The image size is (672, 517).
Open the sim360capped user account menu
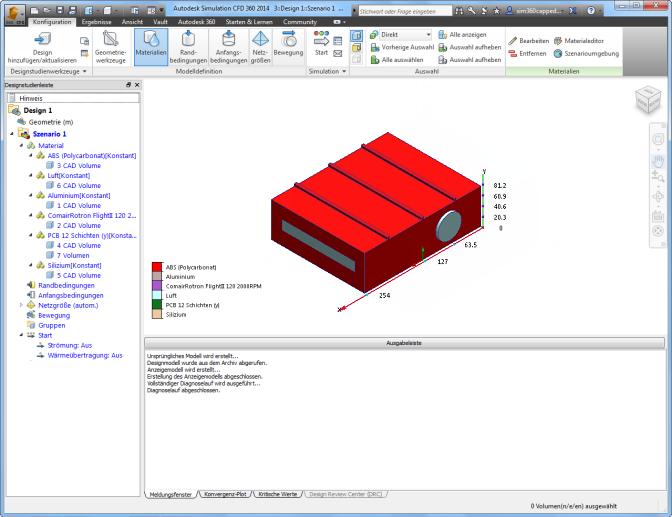tap(534, 11)
